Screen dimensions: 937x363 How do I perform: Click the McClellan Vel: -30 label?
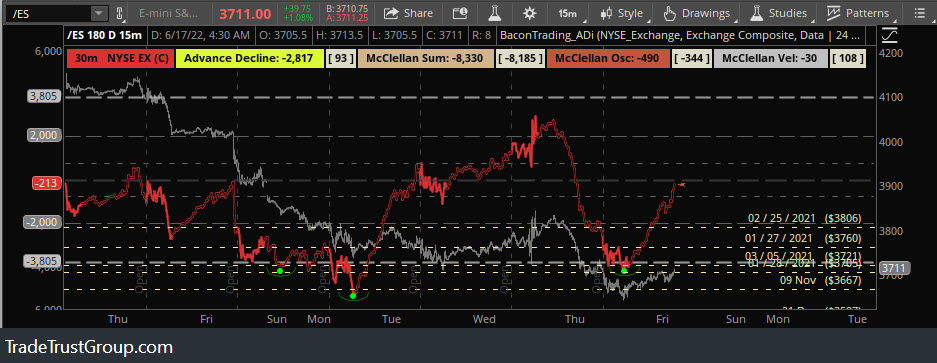pos(770,59)
